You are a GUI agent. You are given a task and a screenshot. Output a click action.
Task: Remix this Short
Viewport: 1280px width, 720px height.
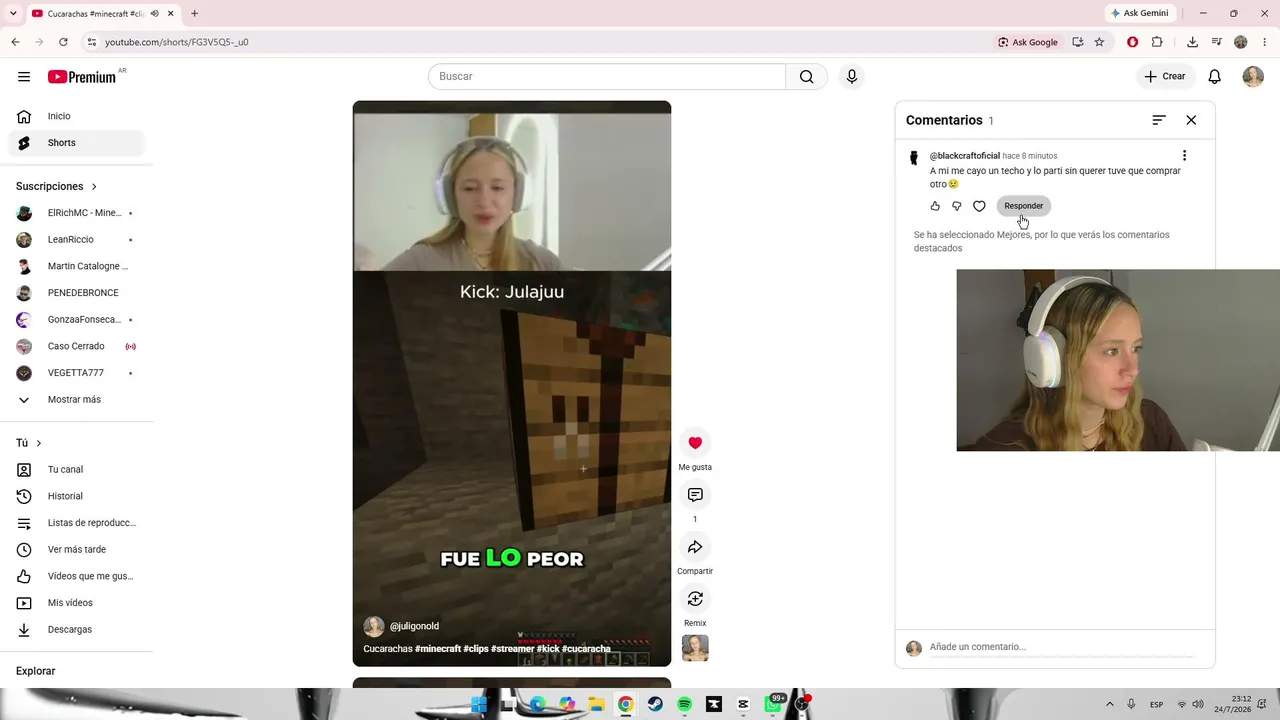(695, 599)
